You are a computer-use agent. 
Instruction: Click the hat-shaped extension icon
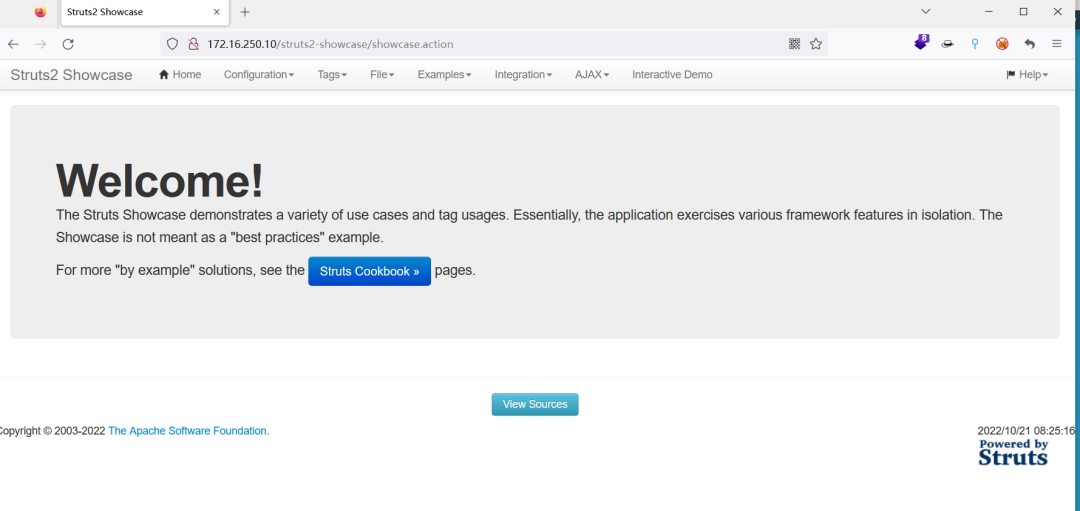[x=948, y=44]
